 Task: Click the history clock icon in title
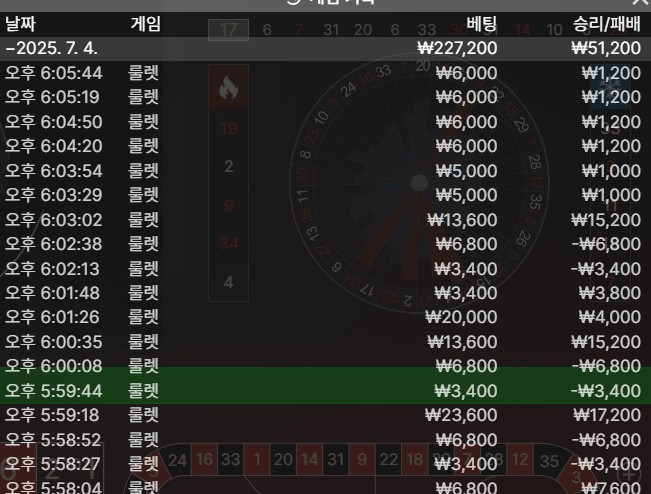coord(293,3)
